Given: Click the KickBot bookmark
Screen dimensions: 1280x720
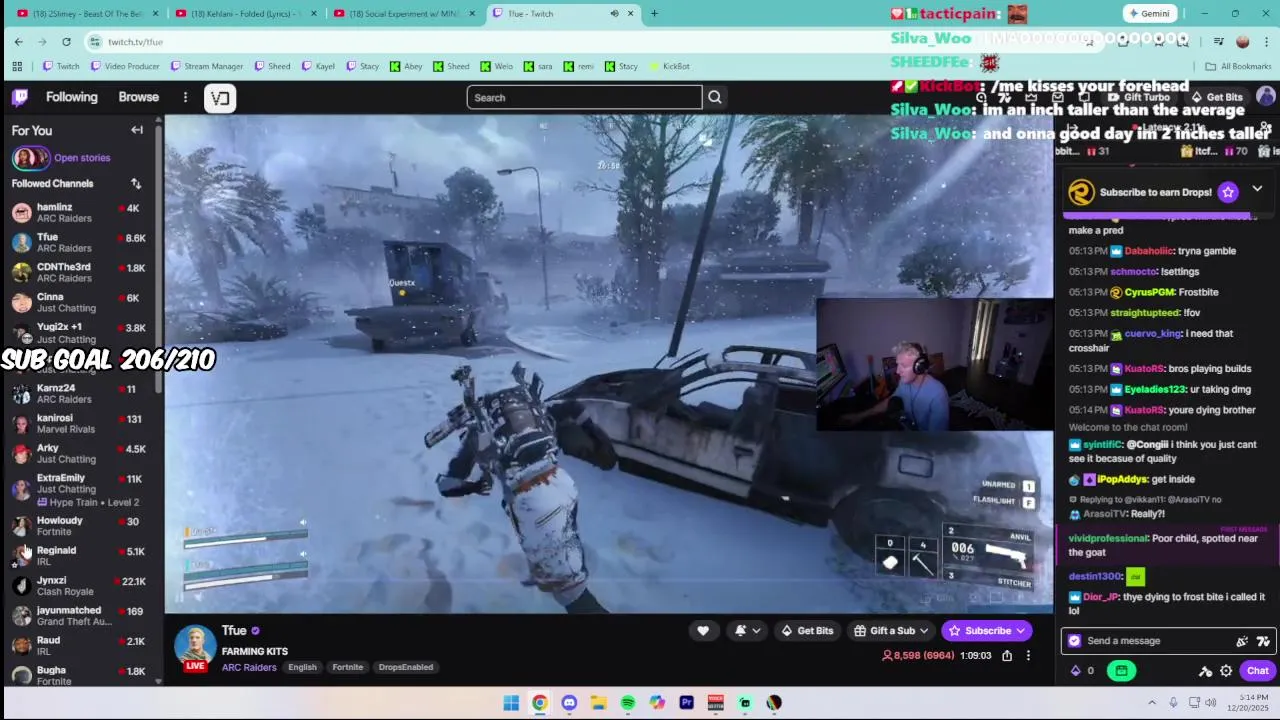Looking at the screenshot, I should [669, 66].
